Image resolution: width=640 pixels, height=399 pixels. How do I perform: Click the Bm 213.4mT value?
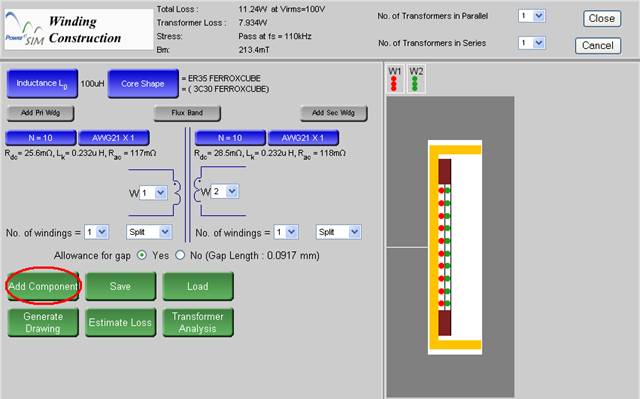pyautogui.click(x=254, y=50)
